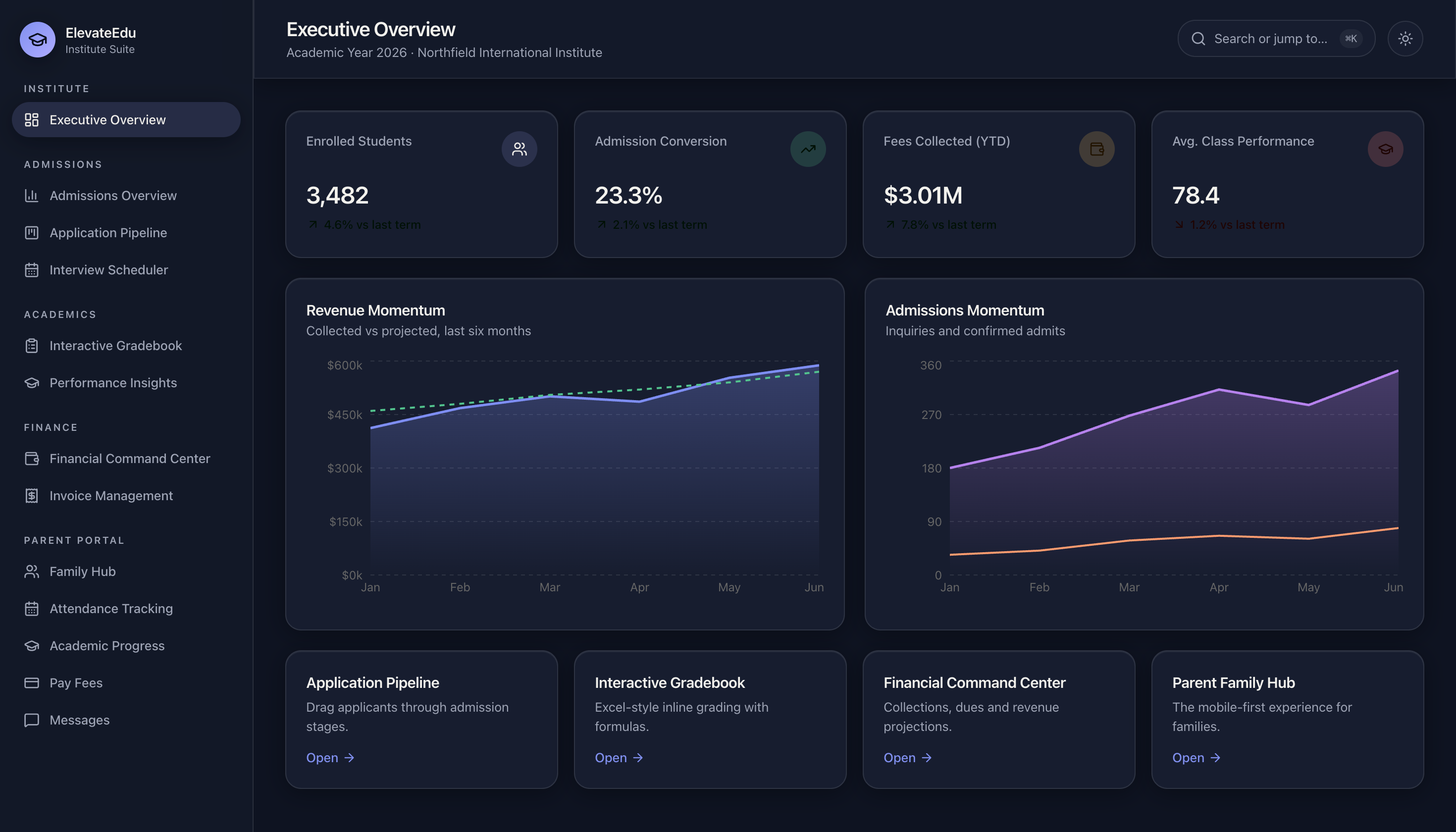Screen dimensions: 1456x832
Task: Click Inquiries and confirmed admits subtitle
Action: 975,331
